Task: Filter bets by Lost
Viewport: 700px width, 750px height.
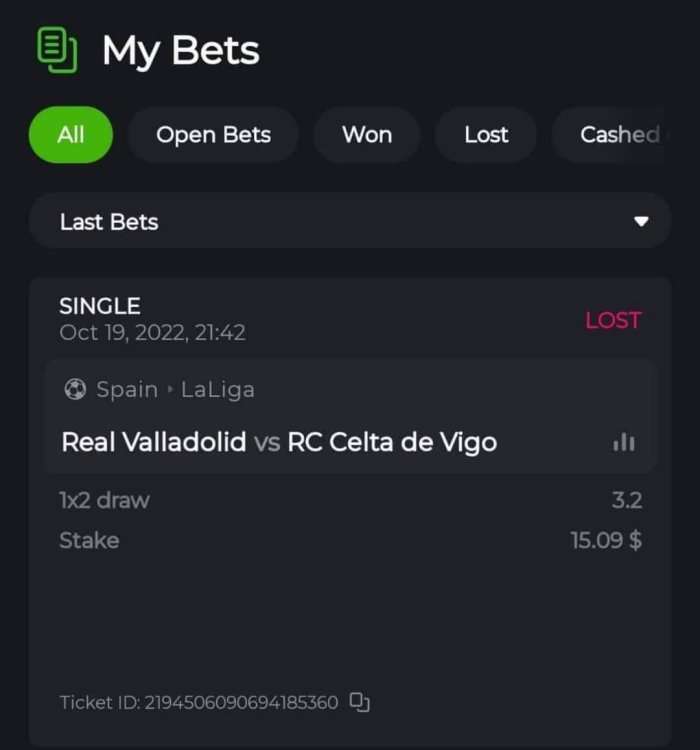Action: (x=486, y=135)
